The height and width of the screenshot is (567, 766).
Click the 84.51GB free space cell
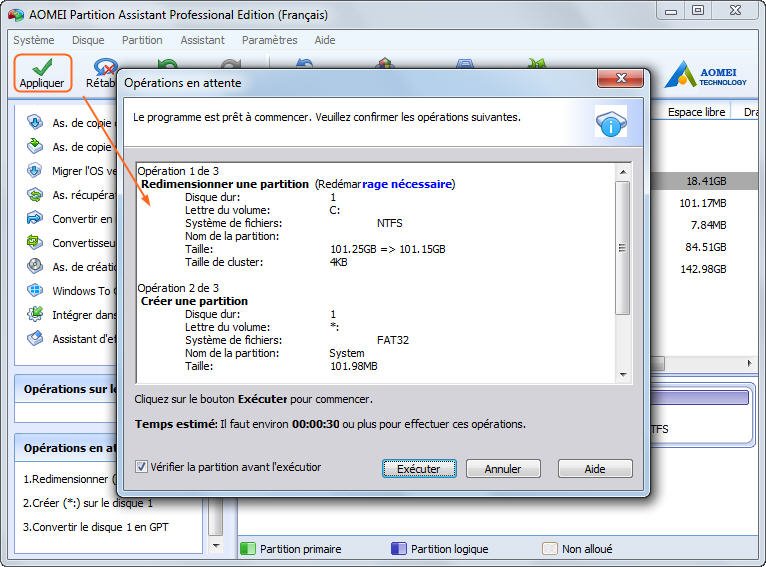(x=705, y=247)
